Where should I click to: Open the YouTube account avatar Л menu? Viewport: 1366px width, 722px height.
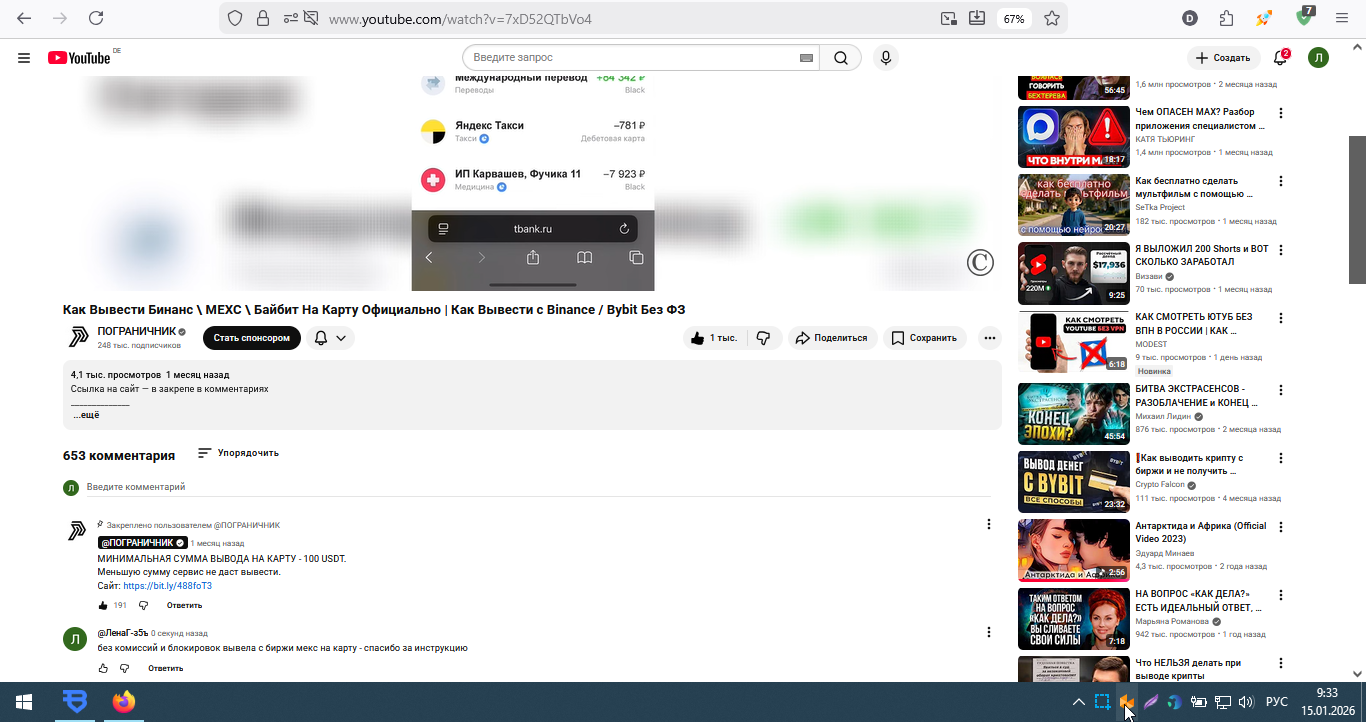[1319, 58]
